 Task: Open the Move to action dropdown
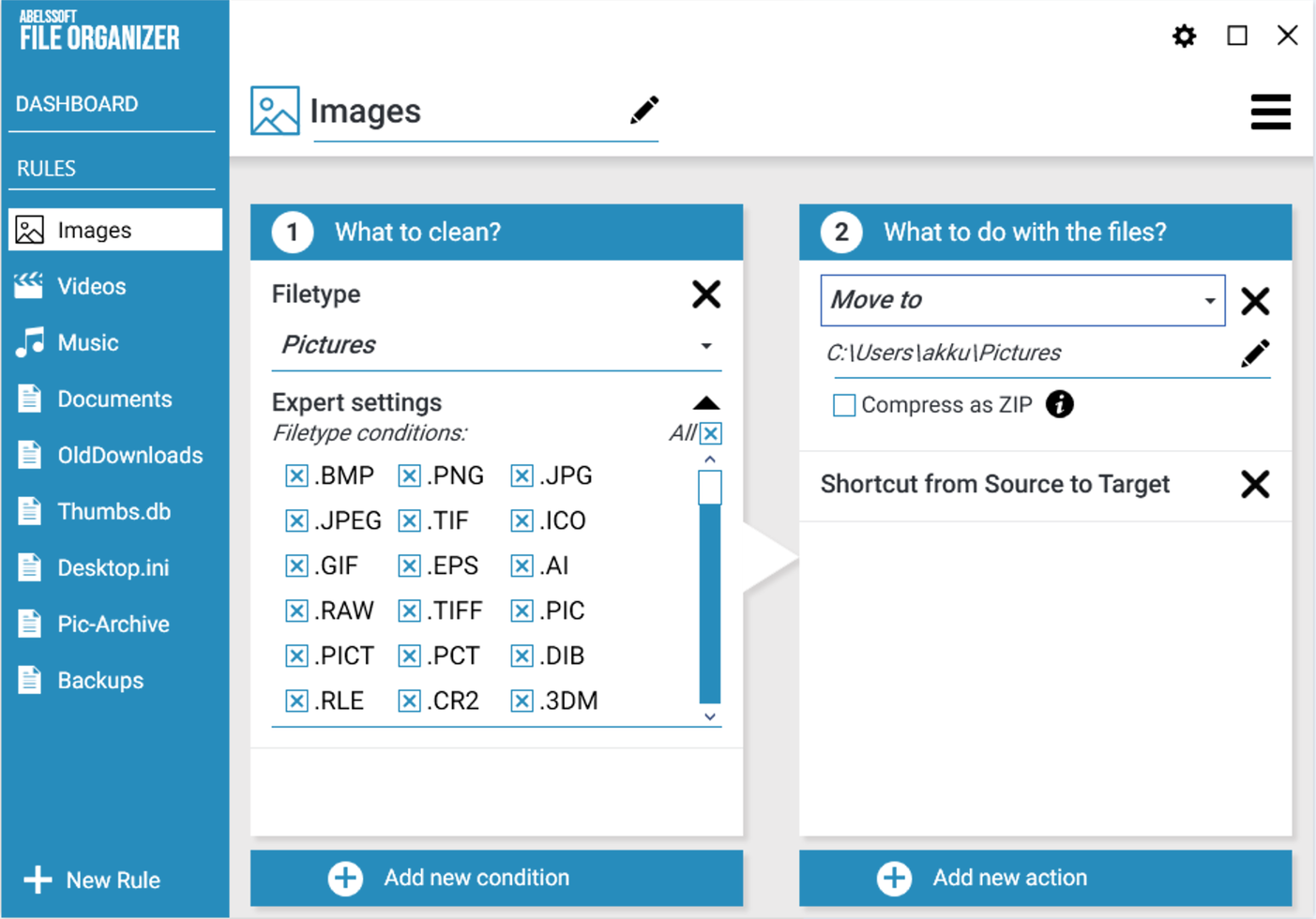pyautogui.click(x=1208, y=300)
